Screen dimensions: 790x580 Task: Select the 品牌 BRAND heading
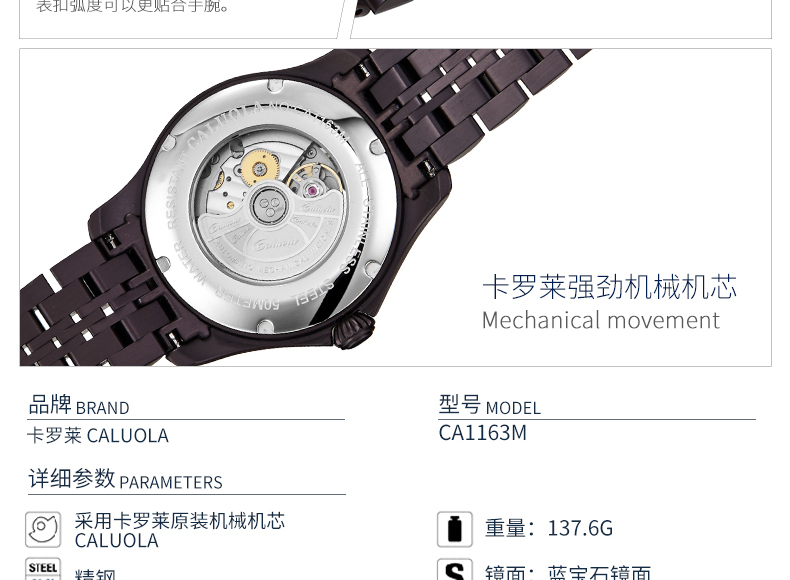coord(79,406)
